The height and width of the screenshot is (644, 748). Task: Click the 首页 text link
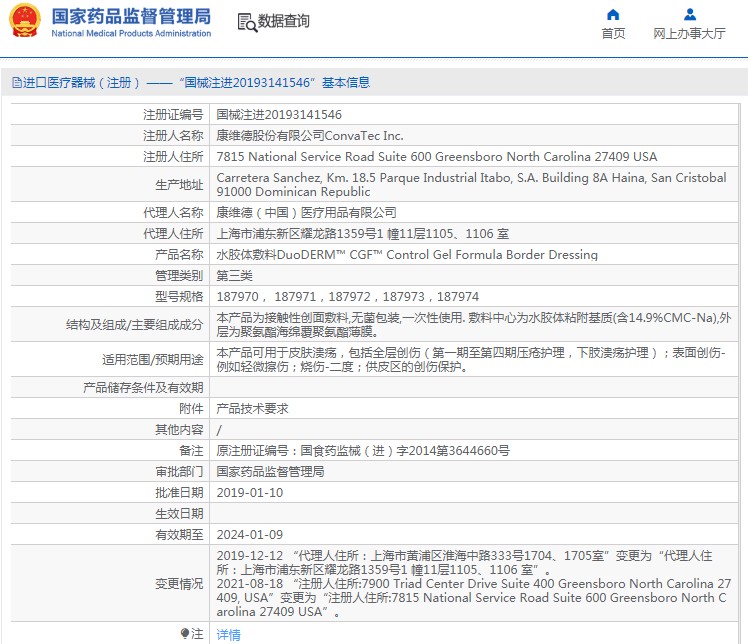613,33
